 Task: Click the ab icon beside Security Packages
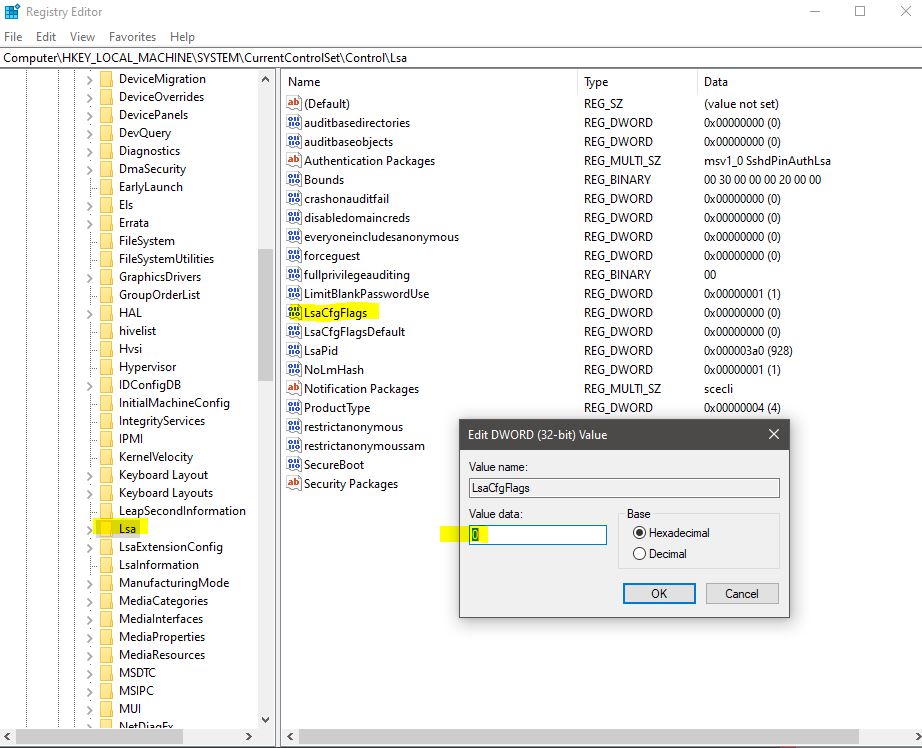point(293,483)
